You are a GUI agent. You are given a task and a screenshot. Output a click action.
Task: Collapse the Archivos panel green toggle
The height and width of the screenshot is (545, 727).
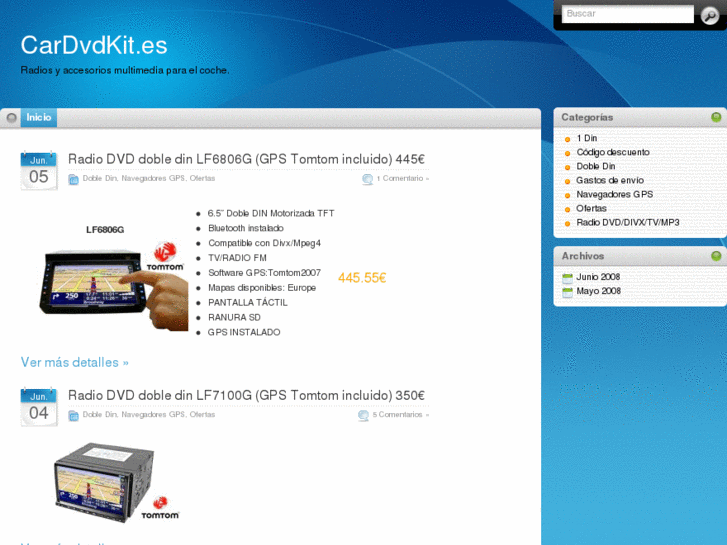[x=716, y=256]
